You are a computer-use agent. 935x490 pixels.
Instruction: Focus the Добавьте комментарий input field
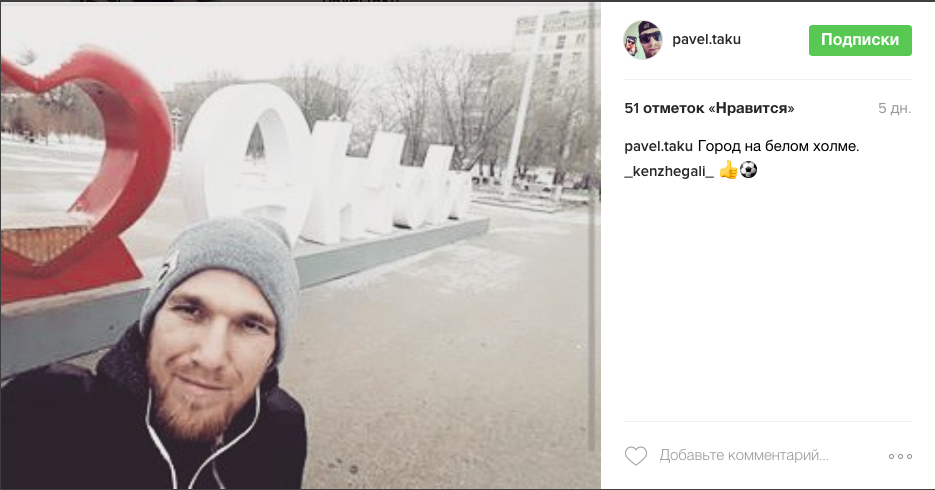[744, 455]
